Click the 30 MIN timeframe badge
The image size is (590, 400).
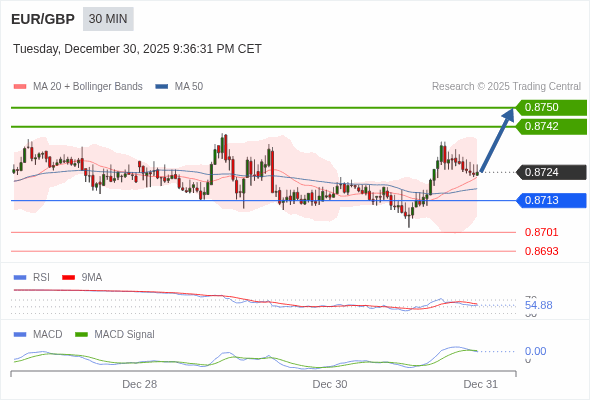click(108, 19)
